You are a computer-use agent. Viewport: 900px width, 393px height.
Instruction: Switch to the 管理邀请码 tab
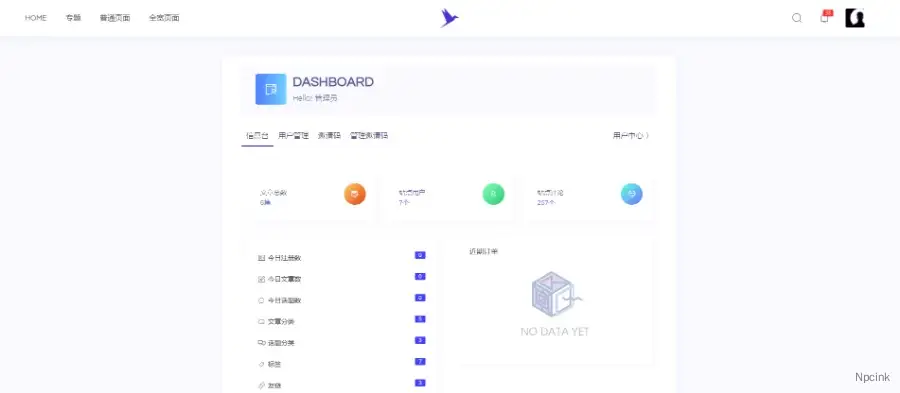pyautogui.click(x=369, y=136)
